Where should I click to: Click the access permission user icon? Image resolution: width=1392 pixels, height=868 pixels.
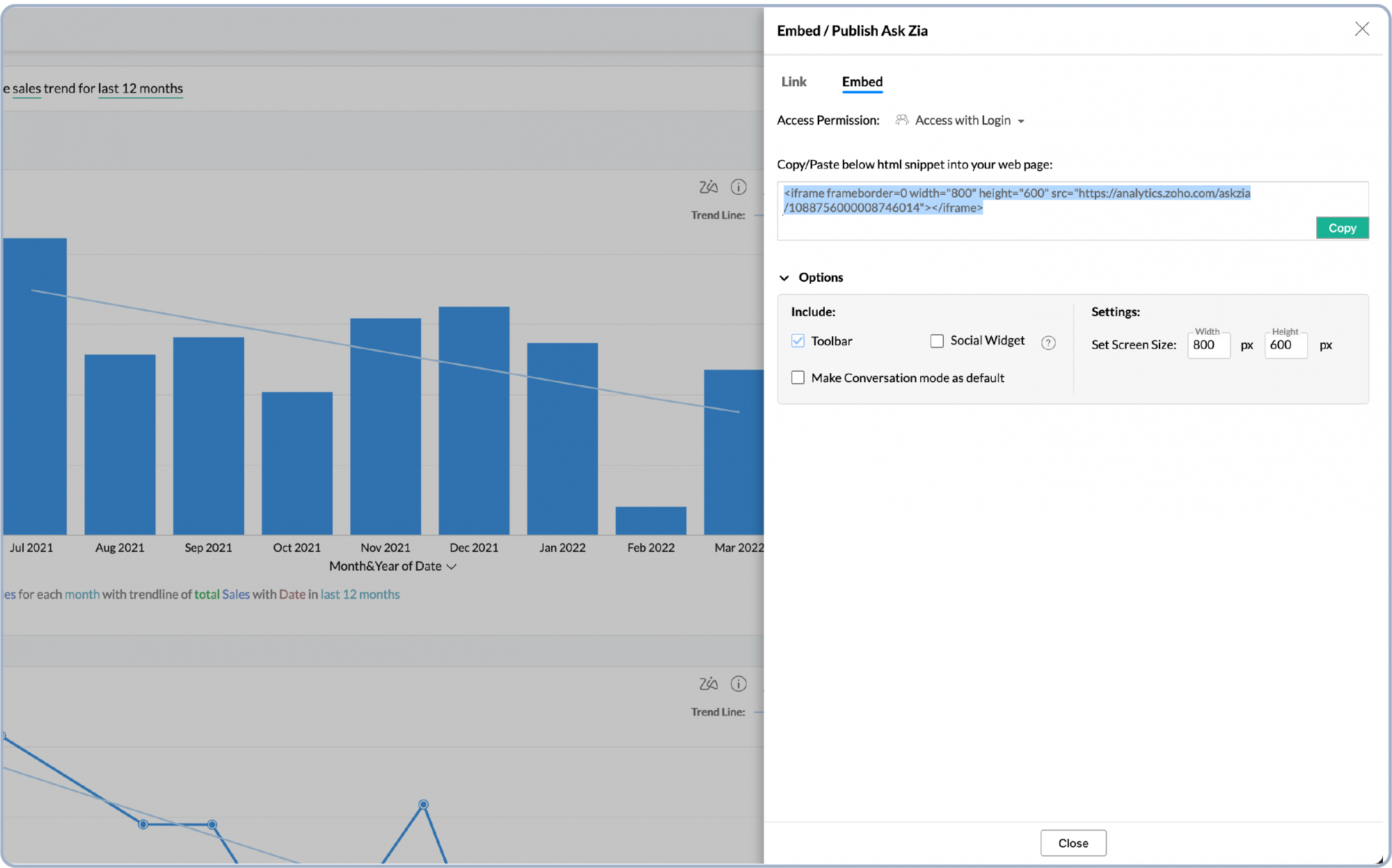[x=901, y=119]
